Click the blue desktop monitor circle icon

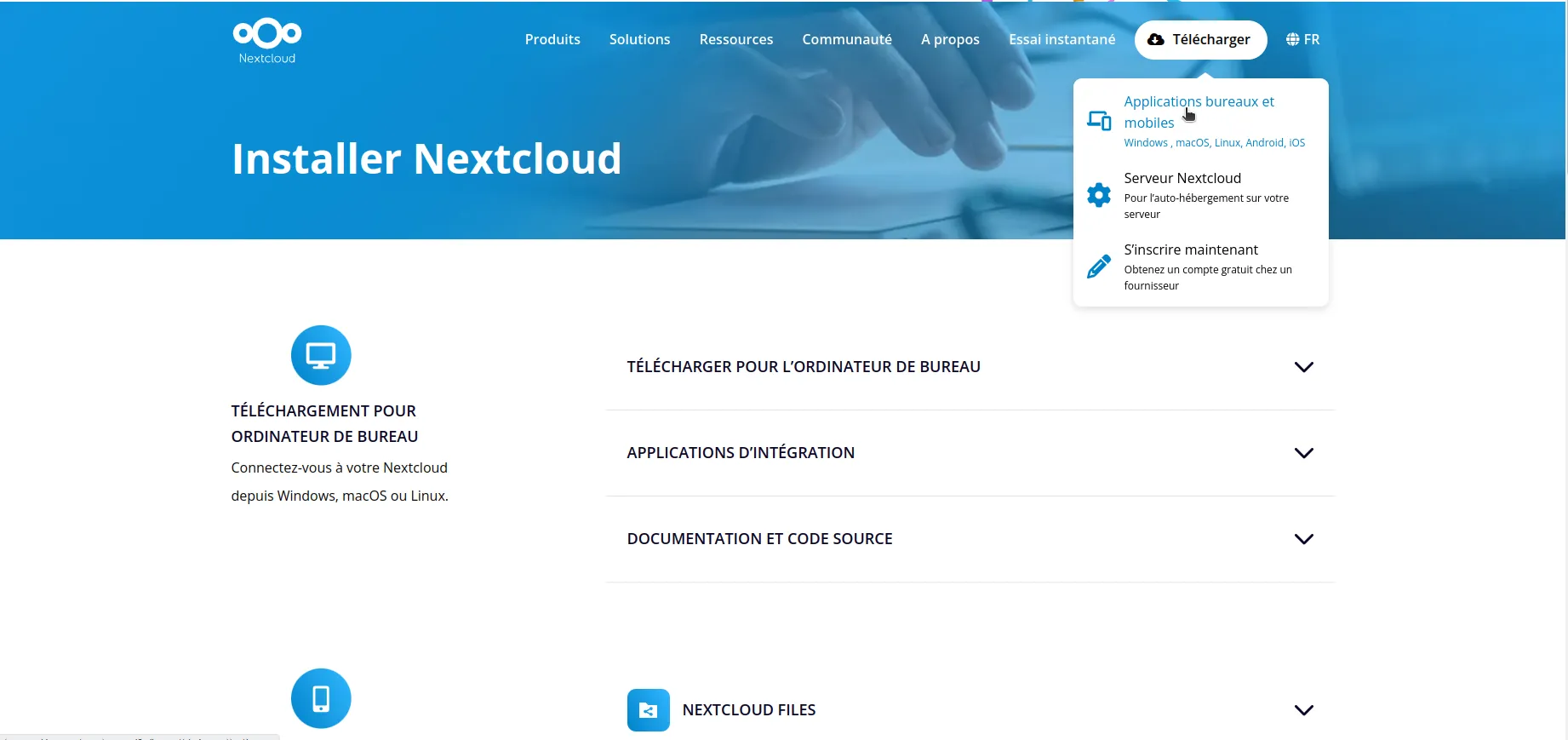coord(321,355)
